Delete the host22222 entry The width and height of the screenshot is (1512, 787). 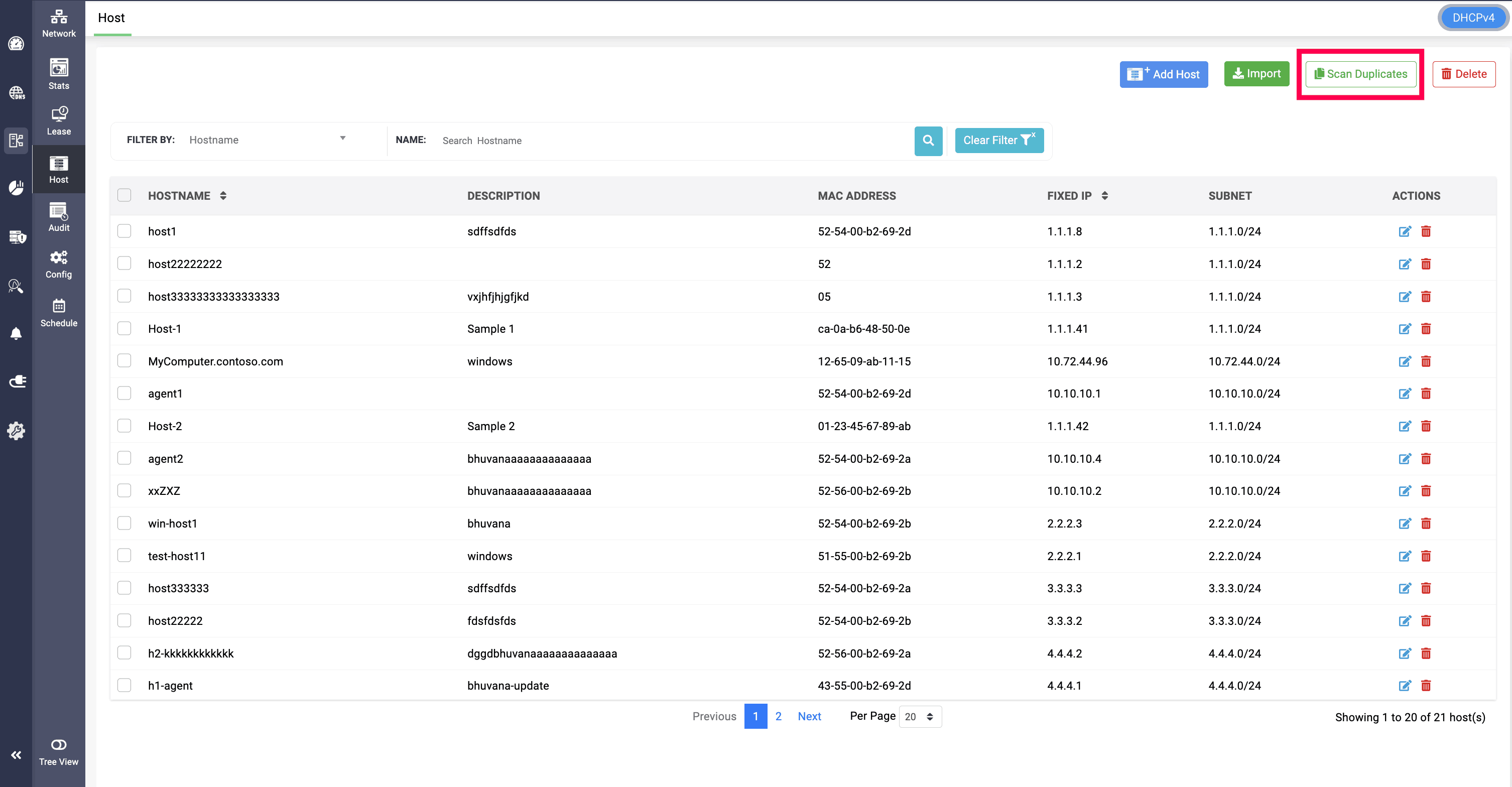point(1426,621)
